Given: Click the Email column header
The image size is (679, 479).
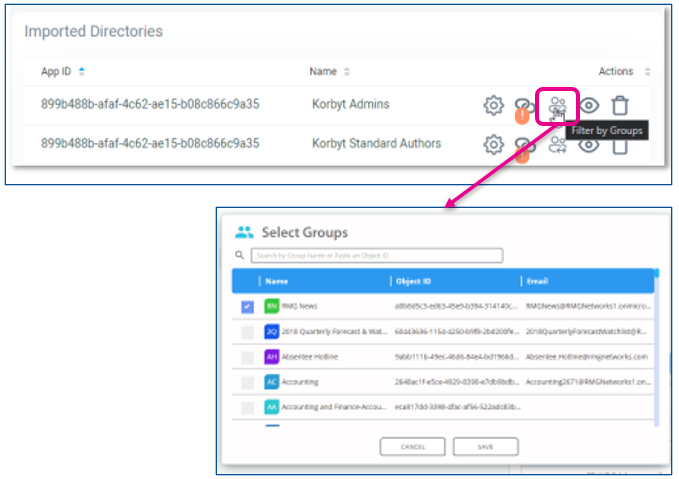Looking at the screenshot, I should (537, 281).
